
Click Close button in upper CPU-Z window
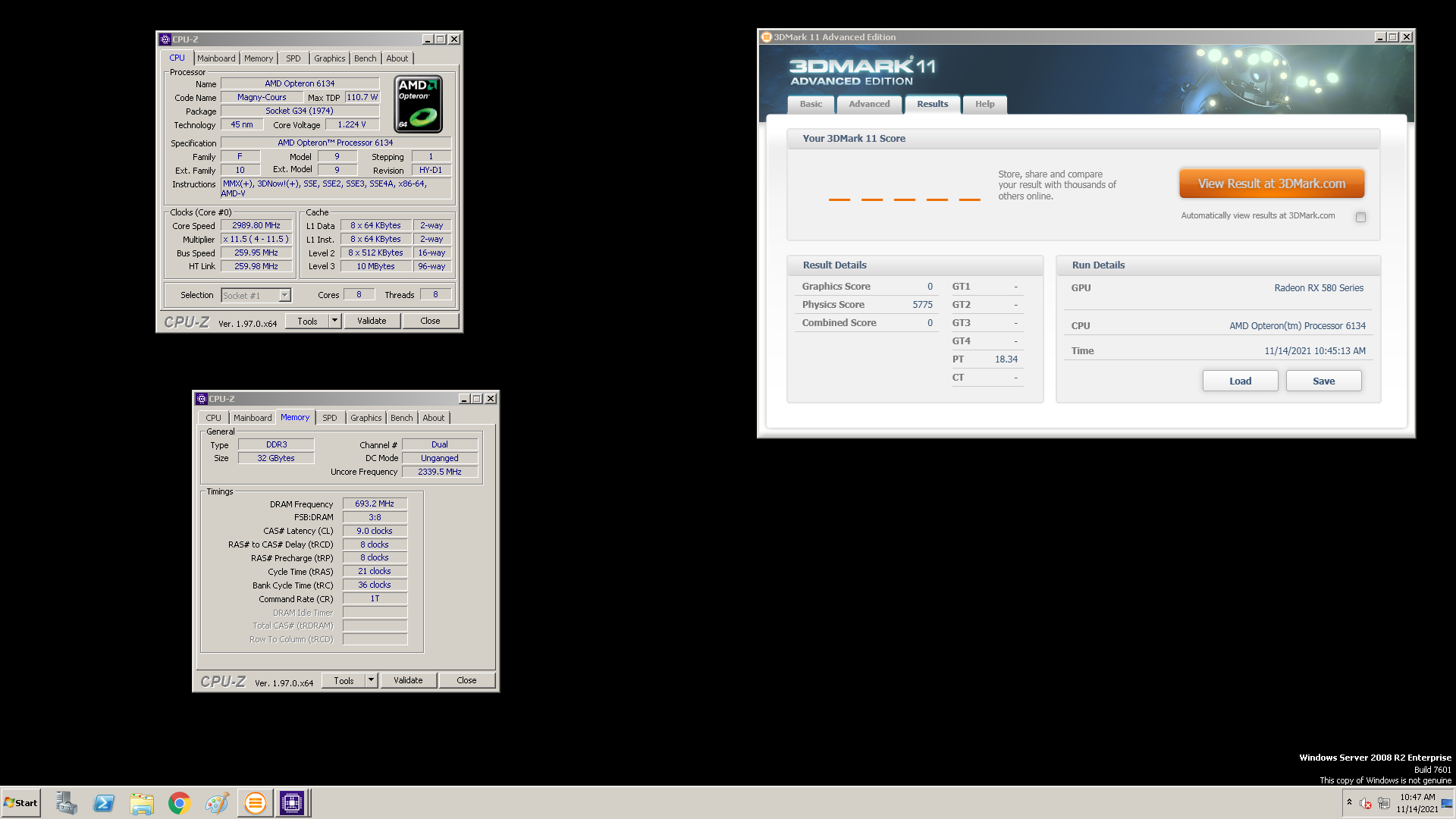click(430, 322)
